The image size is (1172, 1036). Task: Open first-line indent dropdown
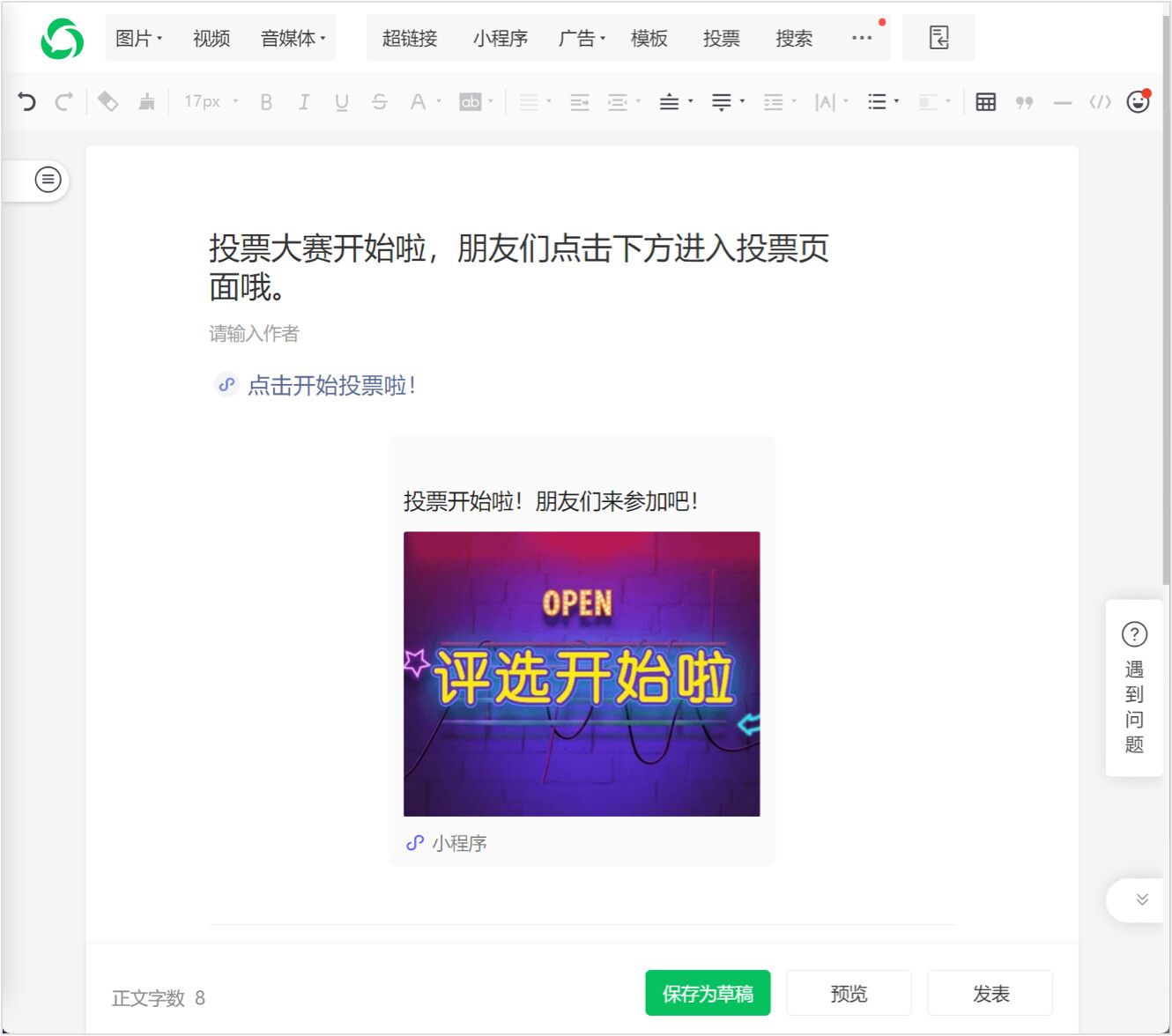(624, 102)
